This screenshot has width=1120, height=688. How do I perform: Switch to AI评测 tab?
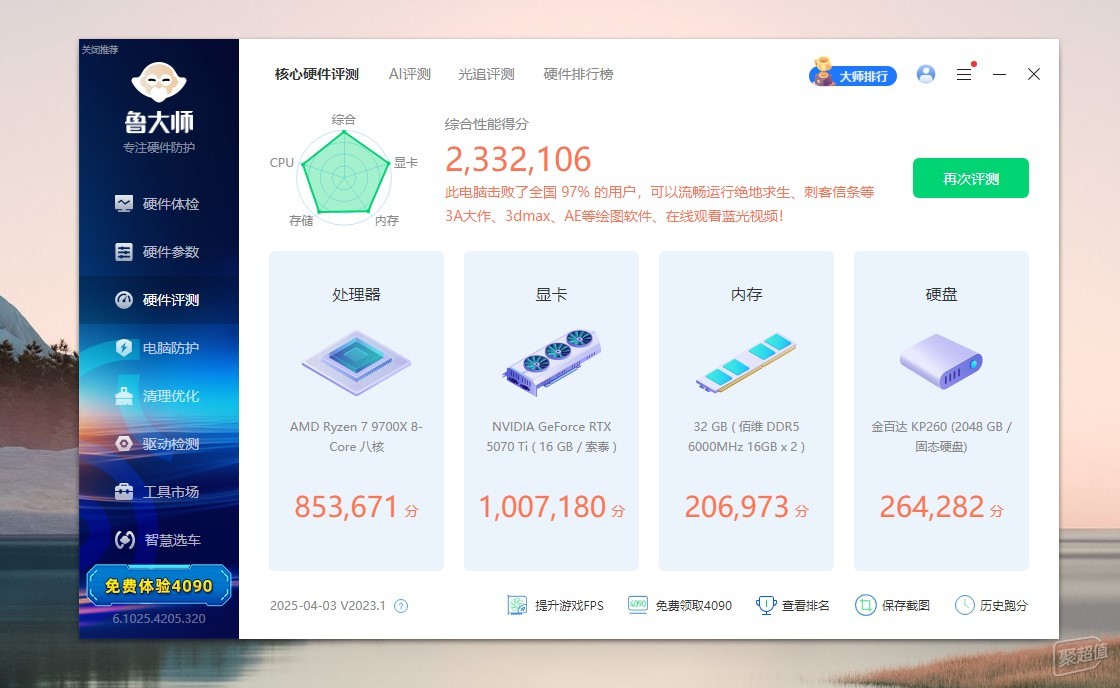(409, 74)
